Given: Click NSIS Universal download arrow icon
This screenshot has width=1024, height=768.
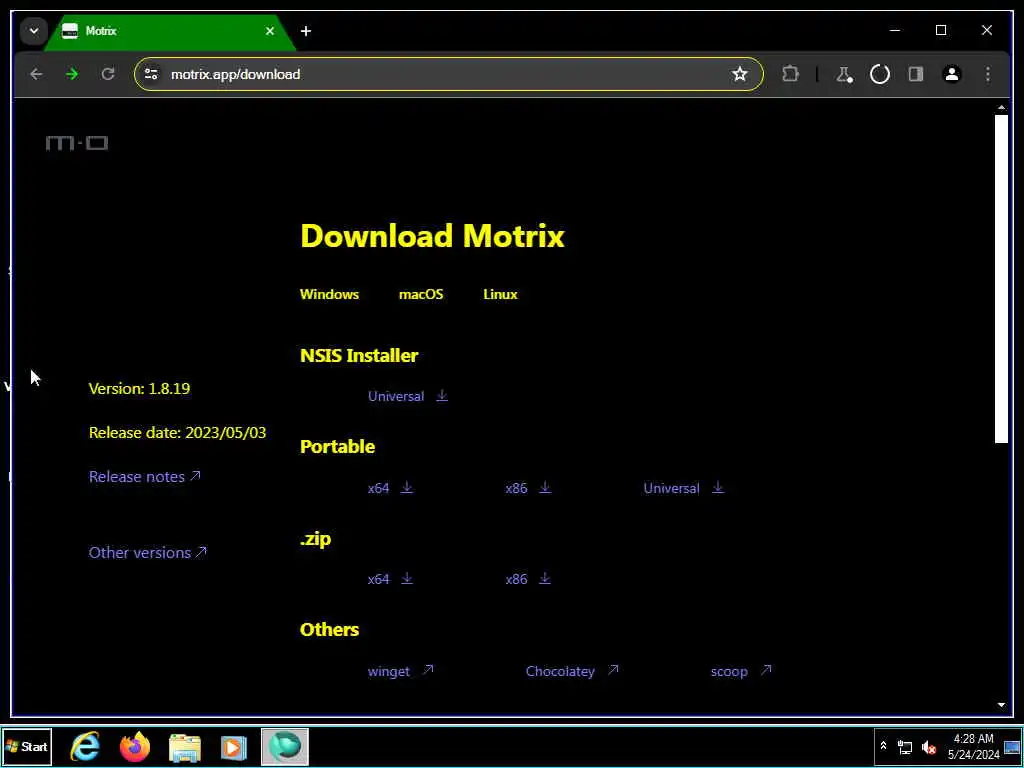Looking at the screenshot, I should 442,396.
